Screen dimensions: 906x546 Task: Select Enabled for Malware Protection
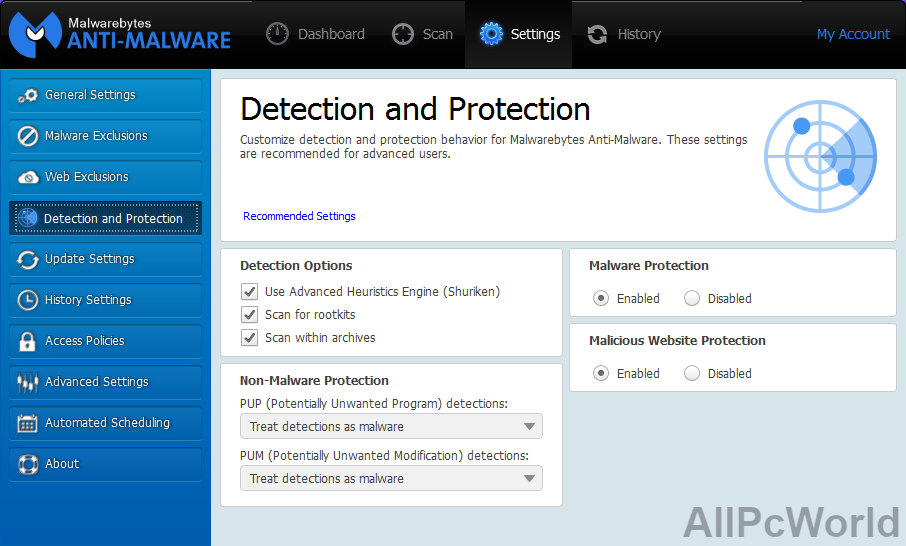(601, 299)
